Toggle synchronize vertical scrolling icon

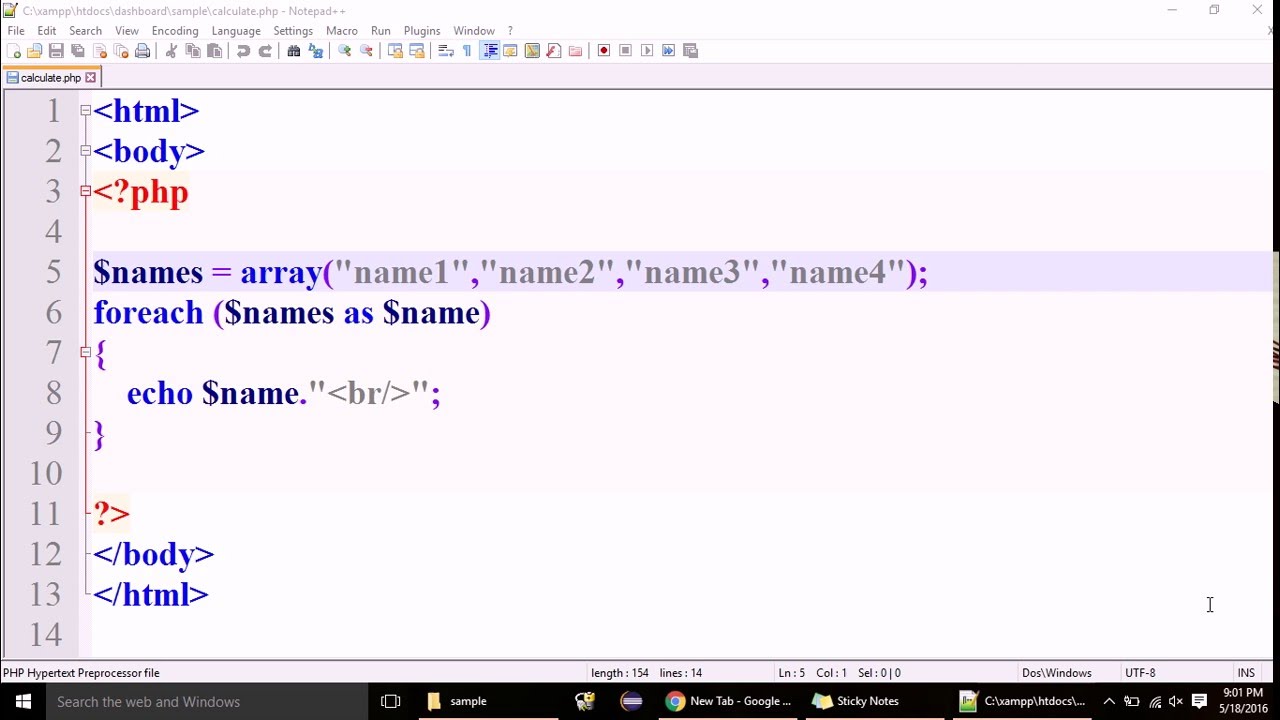click(x=395, y=51)
